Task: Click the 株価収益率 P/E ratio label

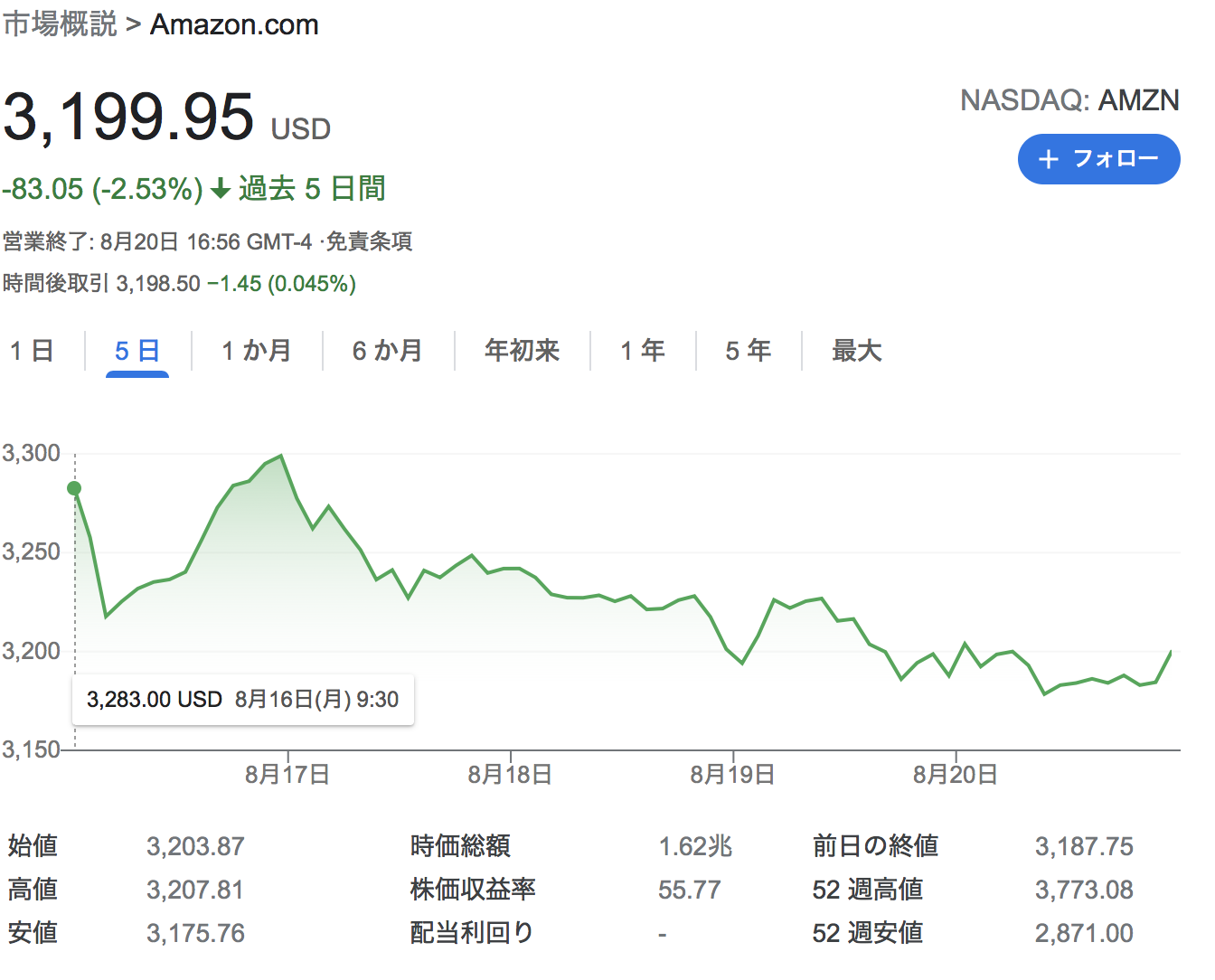Action: (x=473, y=890)
